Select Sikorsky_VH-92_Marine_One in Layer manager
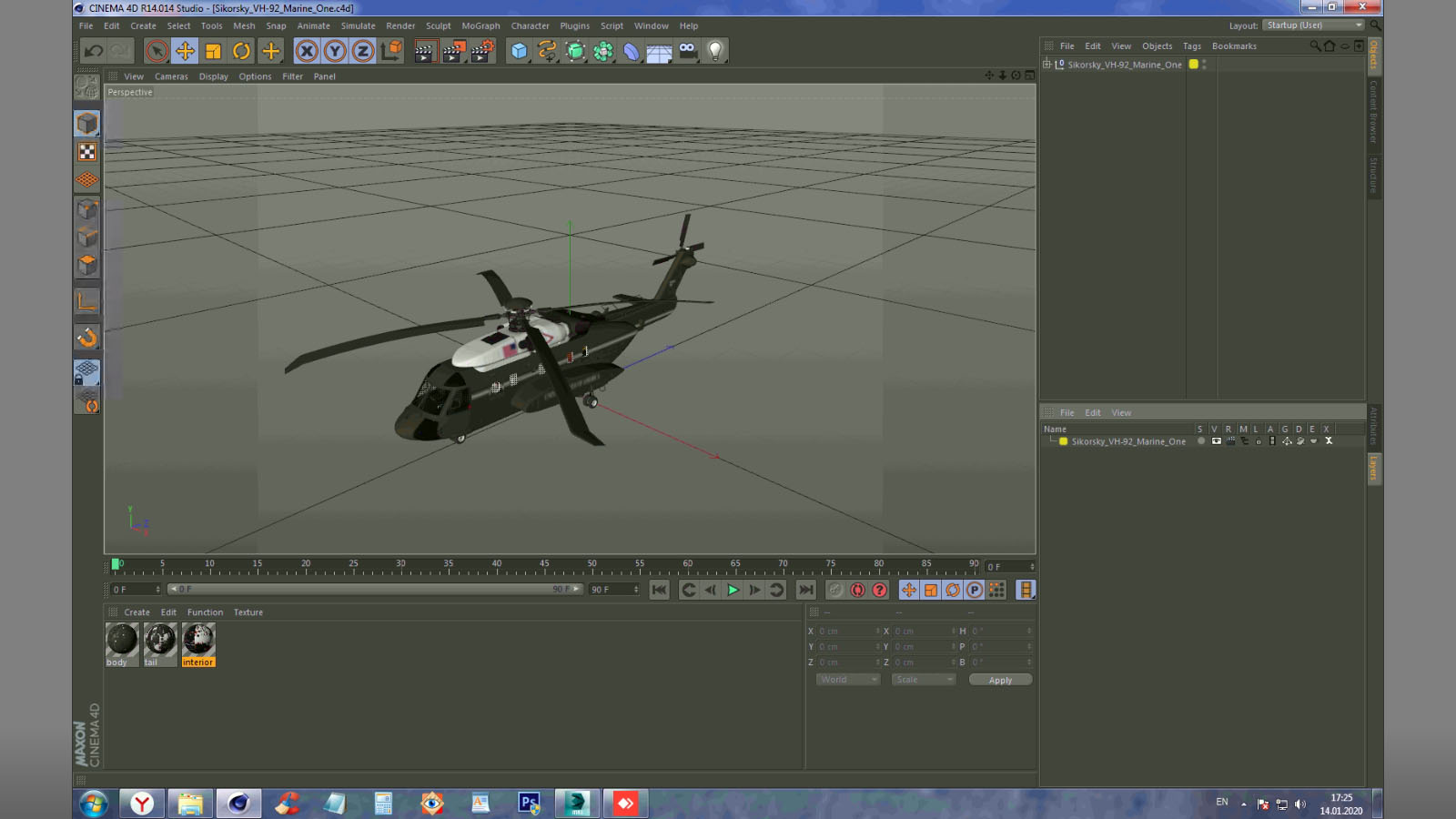 [1128, 441]
